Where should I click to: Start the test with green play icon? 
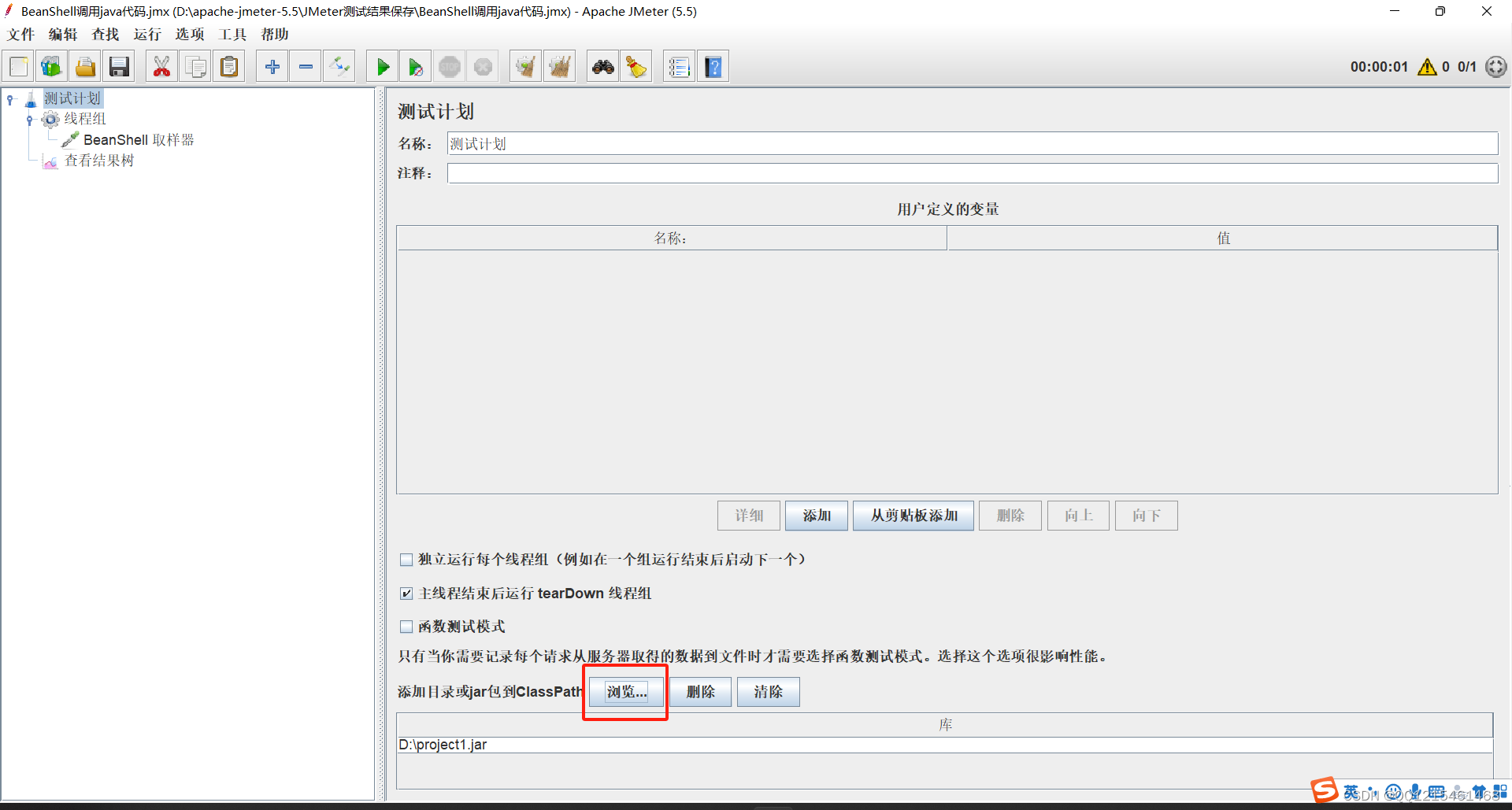383,67
